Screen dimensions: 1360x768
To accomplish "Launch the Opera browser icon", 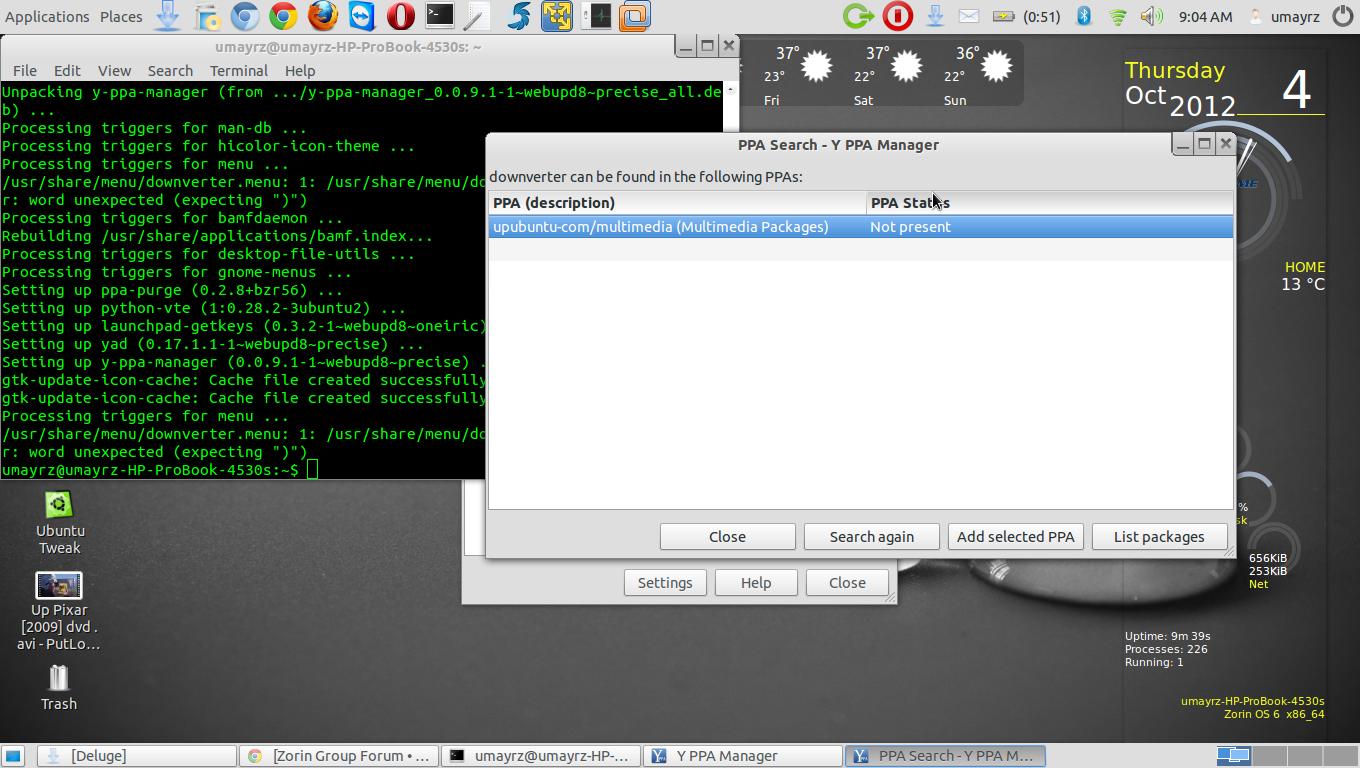I will pos(400,16).
